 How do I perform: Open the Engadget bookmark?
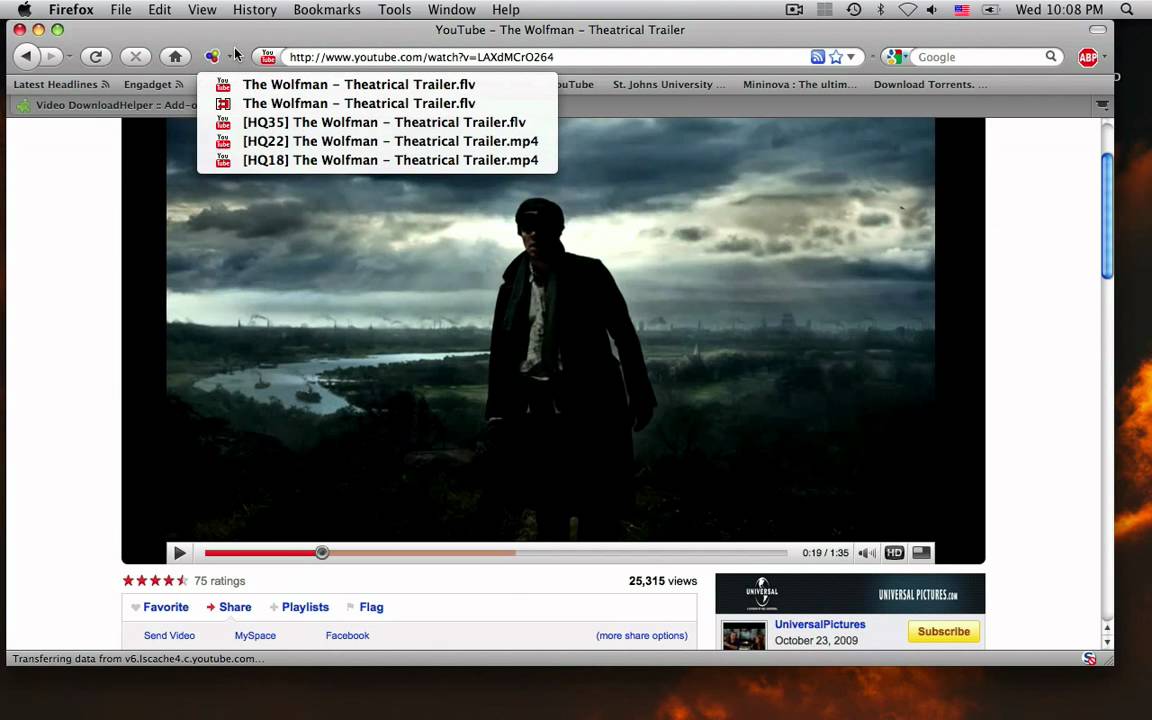[154, 84]
